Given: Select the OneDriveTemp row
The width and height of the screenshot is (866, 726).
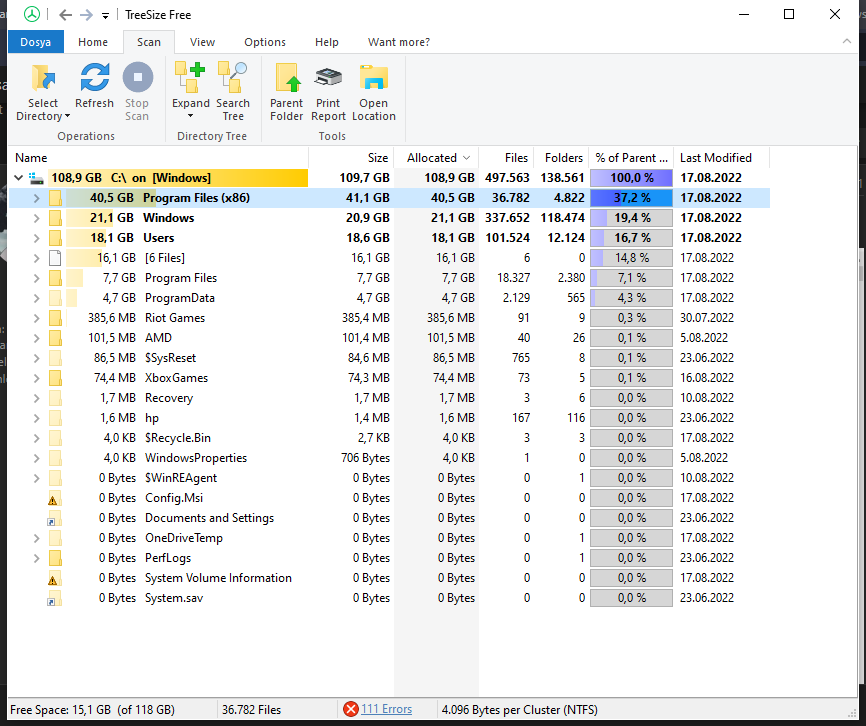Looking at the screenshot, I should [389, 538].
